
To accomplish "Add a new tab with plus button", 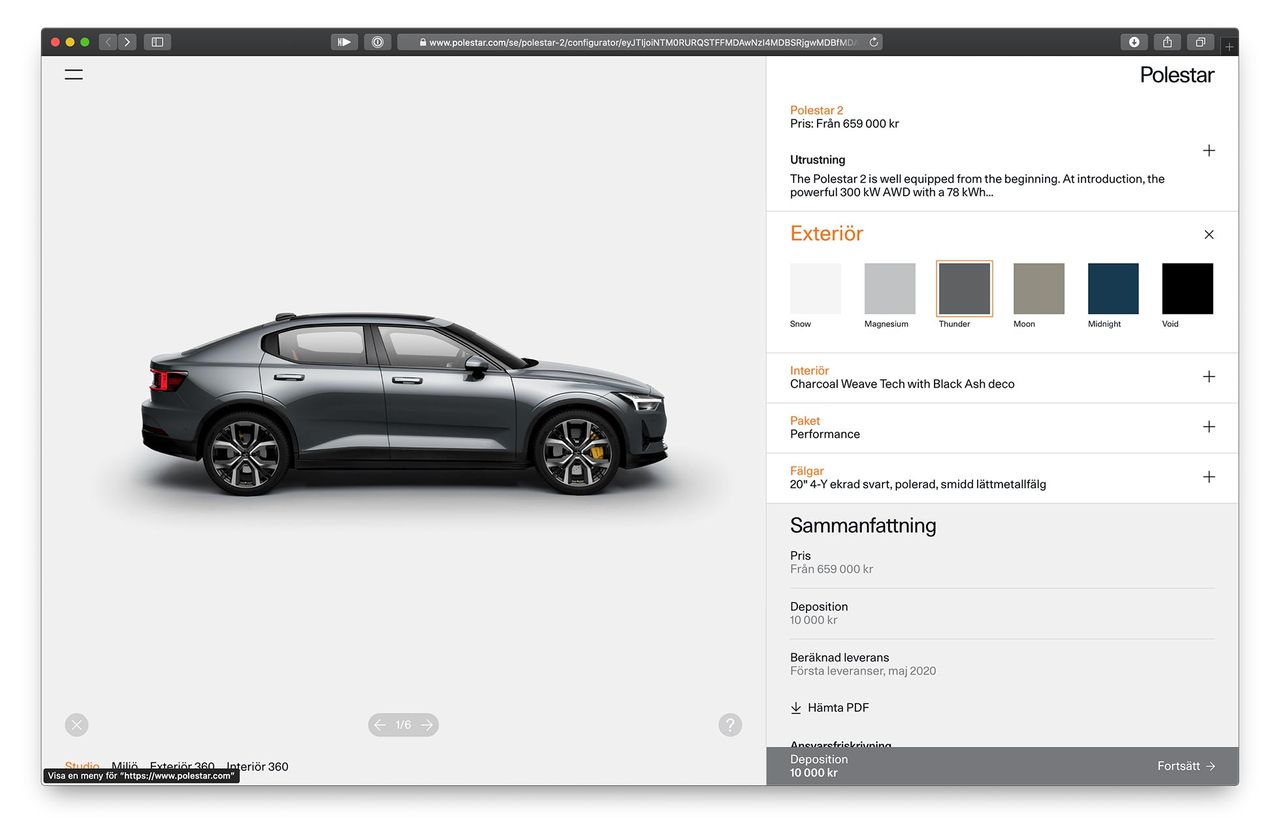I will coord(1230,46).
